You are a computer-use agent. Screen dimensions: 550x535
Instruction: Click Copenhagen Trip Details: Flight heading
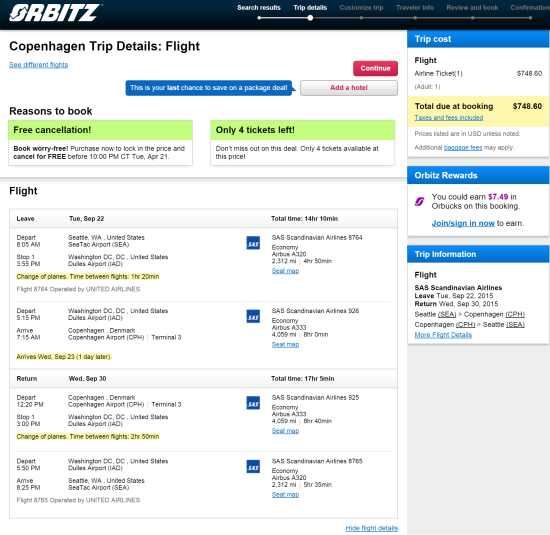point(105,46)
